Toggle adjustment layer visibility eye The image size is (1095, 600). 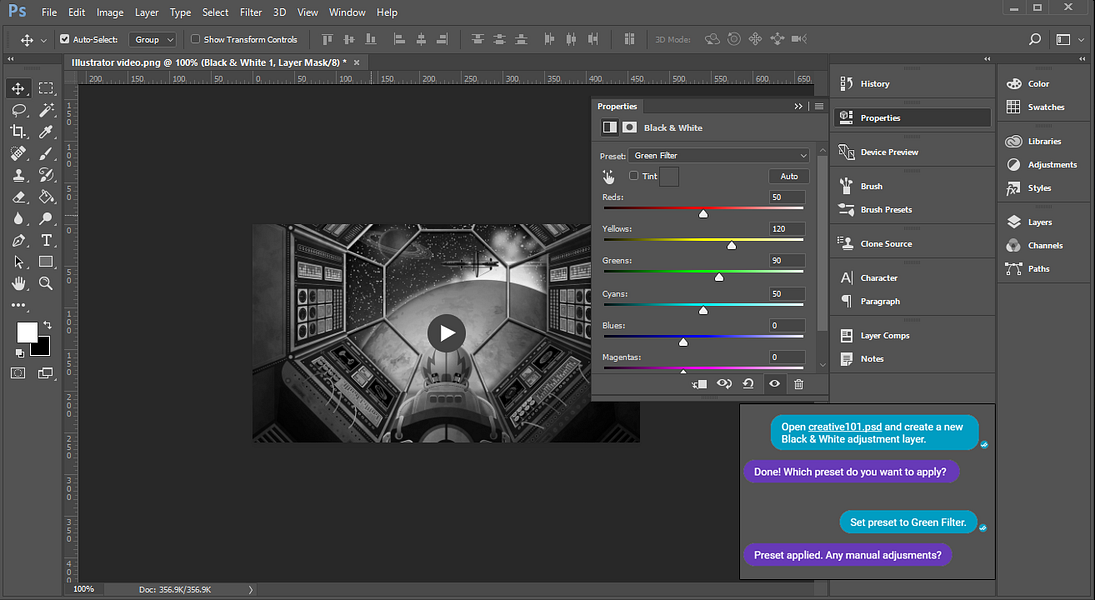774,384
